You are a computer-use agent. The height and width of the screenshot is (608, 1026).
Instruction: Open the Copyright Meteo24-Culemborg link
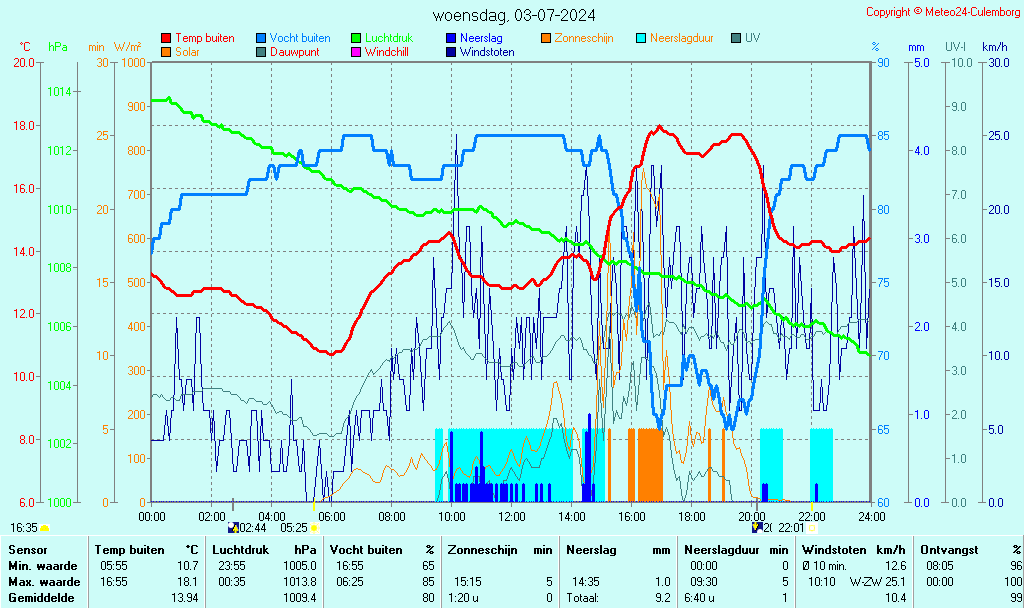pos(943,12)
